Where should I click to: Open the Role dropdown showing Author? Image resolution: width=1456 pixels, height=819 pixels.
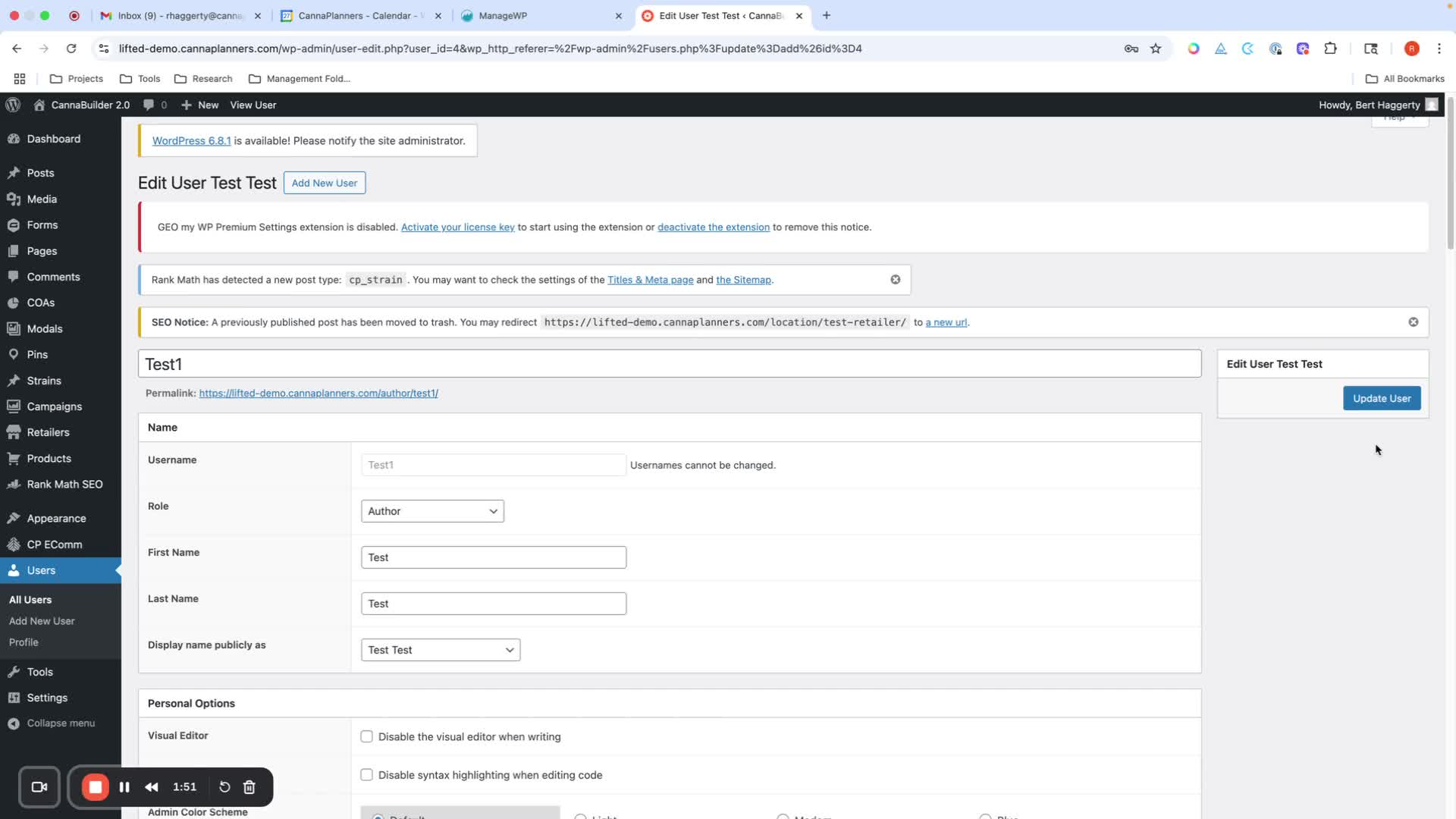pos(432,511)
